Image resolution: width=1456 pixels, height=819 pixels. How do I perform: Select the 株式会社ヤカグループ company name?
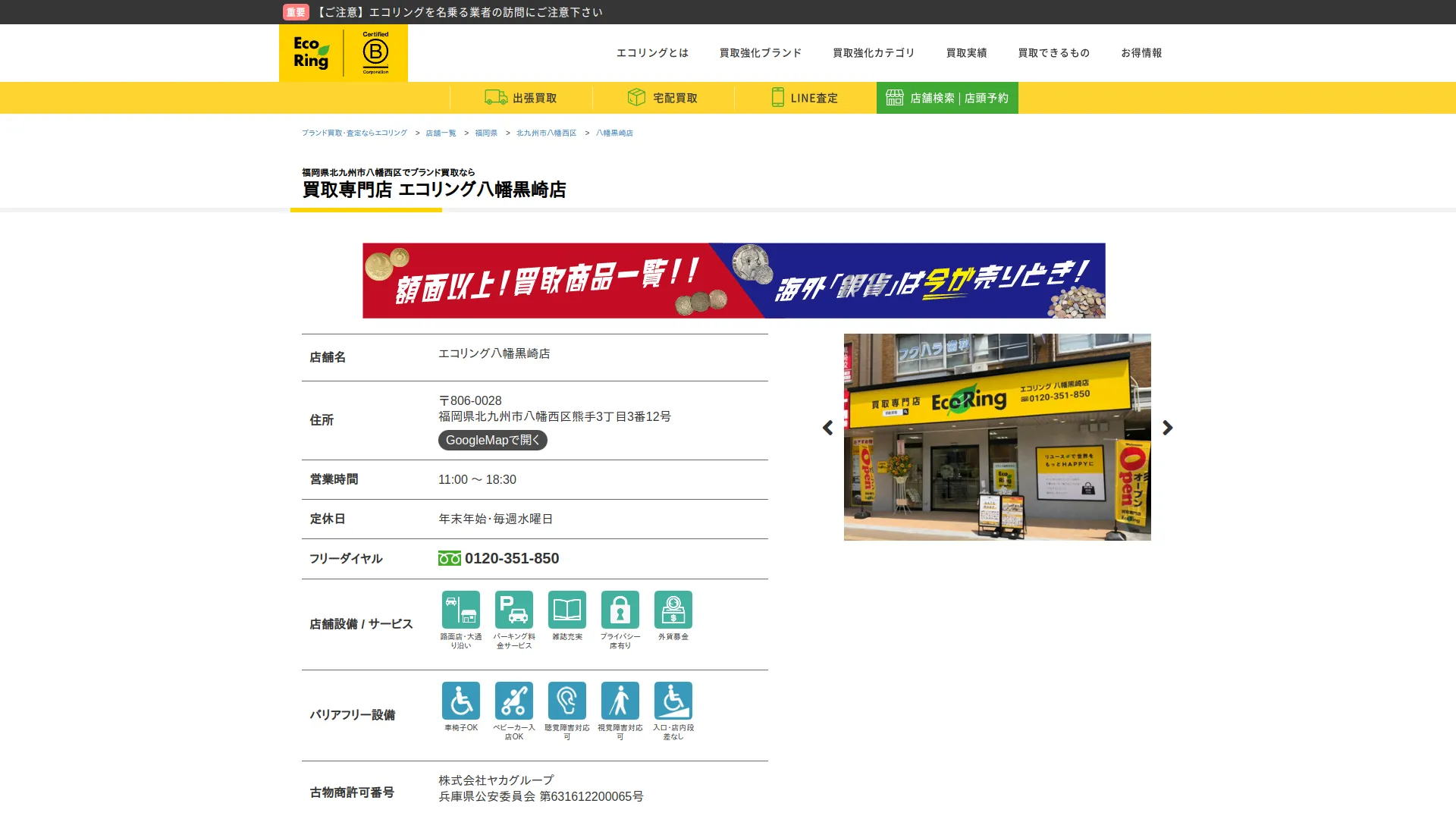[x=496, y=780]
